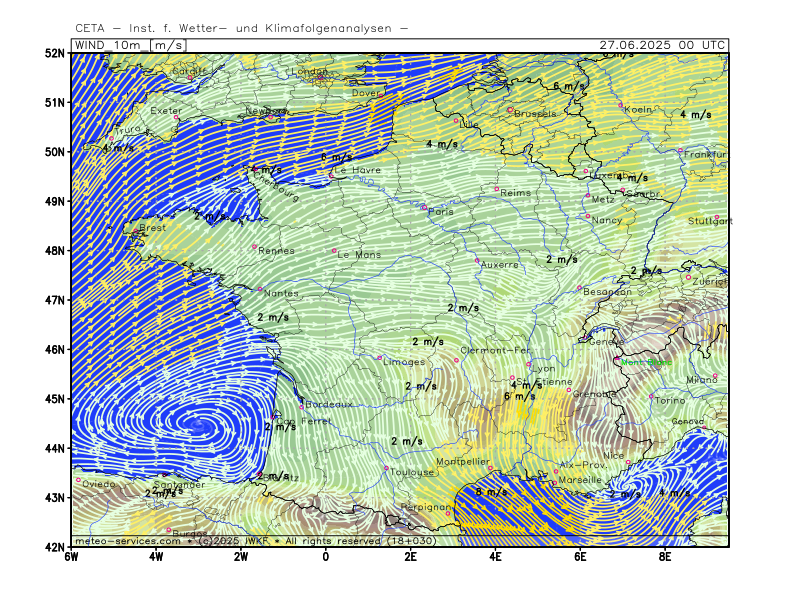Click the Brussels city label
This screenshot has height=600, width=800.
pyautogui.click(x=535, y=114)
